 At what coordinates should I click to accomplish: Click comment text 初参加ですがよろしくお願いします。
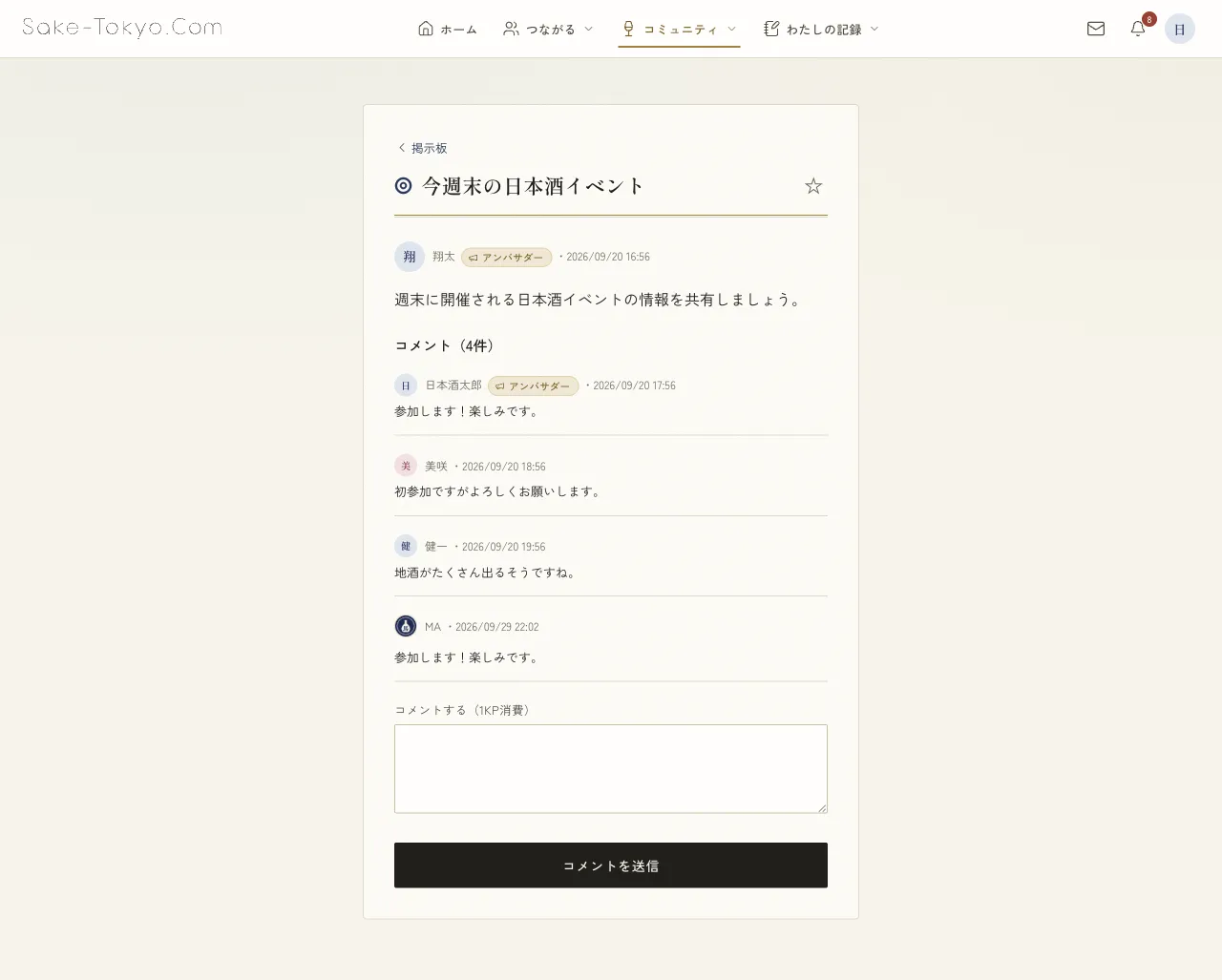(499, 491)
